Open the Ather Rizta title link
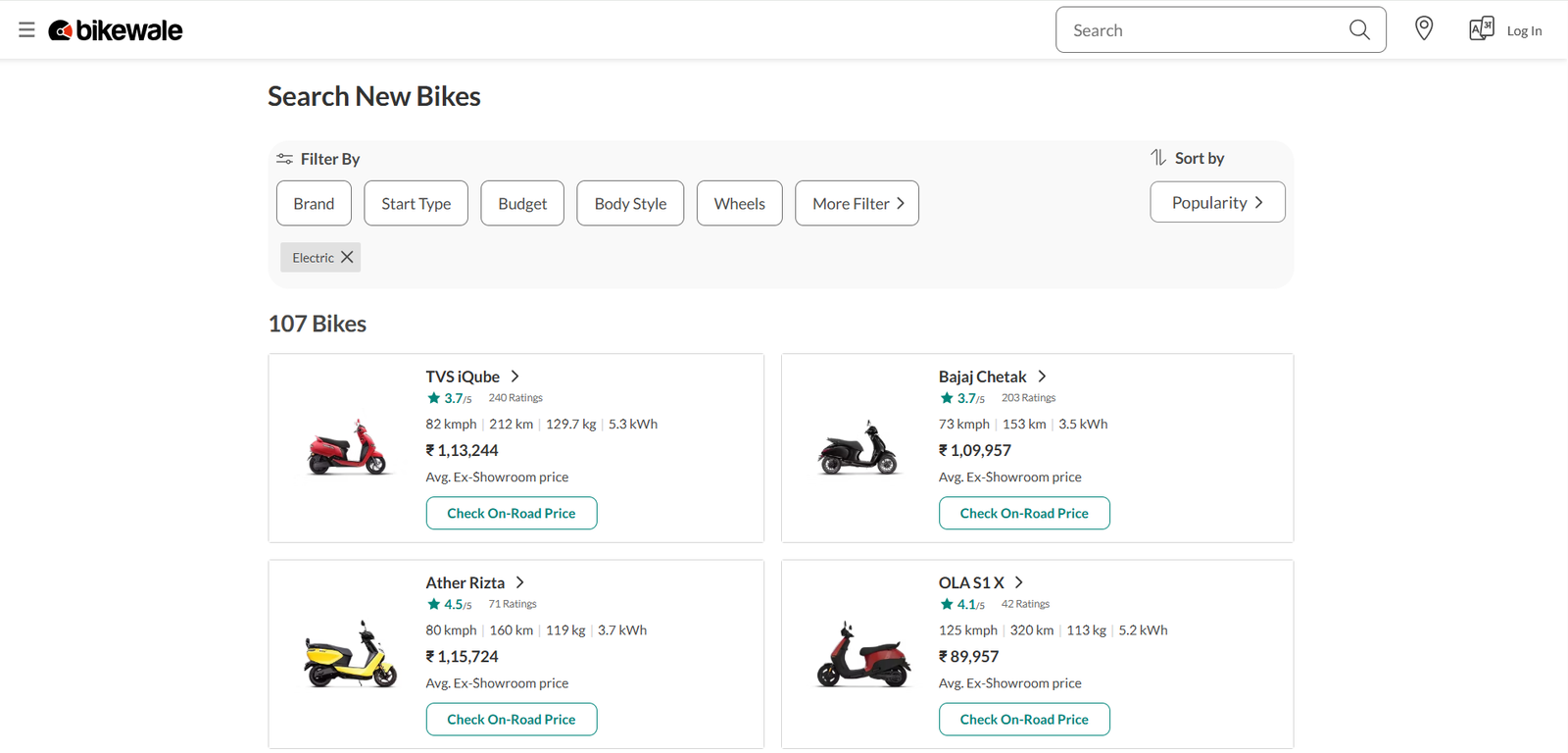The height and width of the screenshot is (753, 1568). point(465,582)
